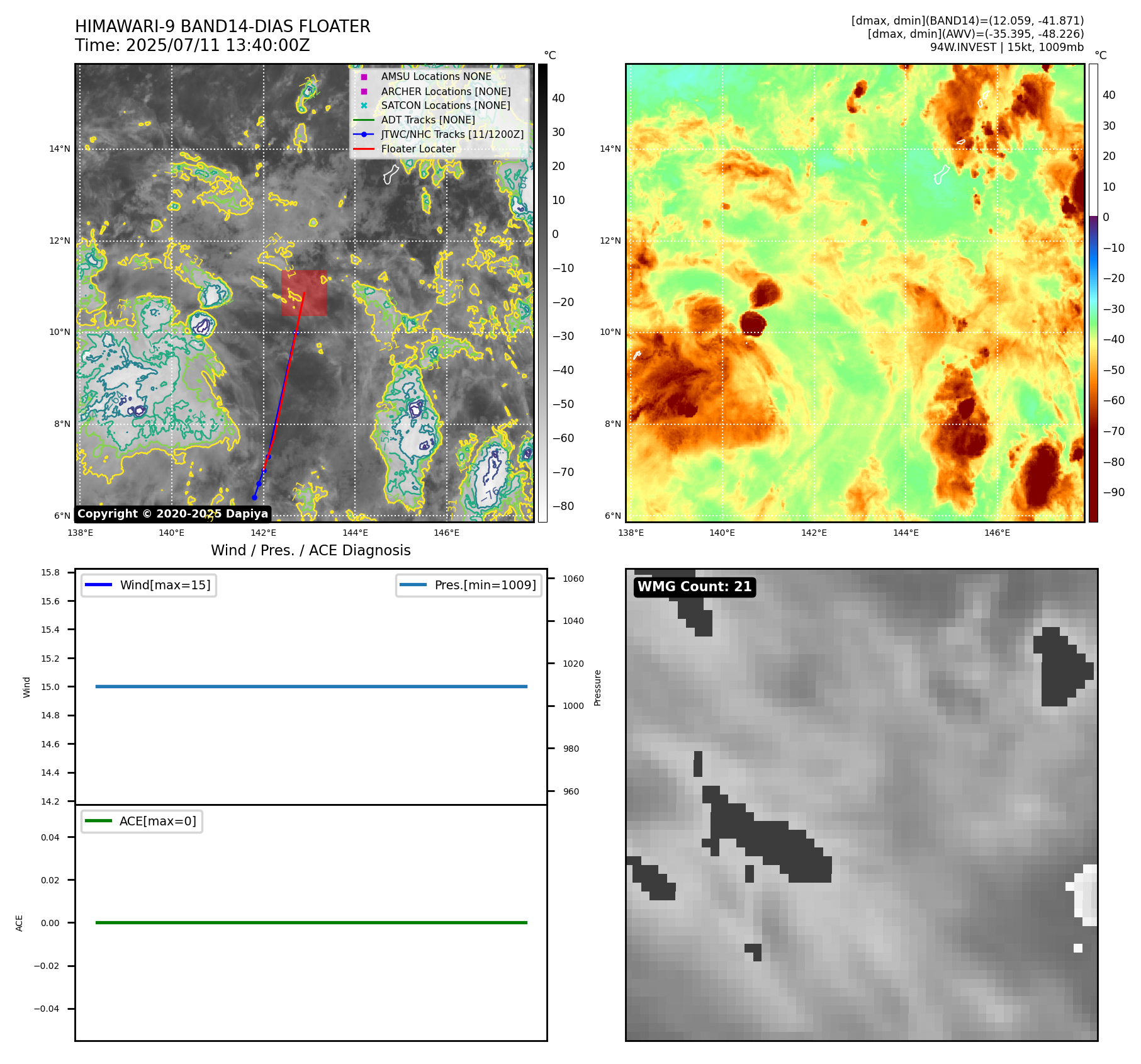Screen dimensions: 1141x1064
Task: Click the BAND14 dmax dmin values text
Action: [967, 21]
